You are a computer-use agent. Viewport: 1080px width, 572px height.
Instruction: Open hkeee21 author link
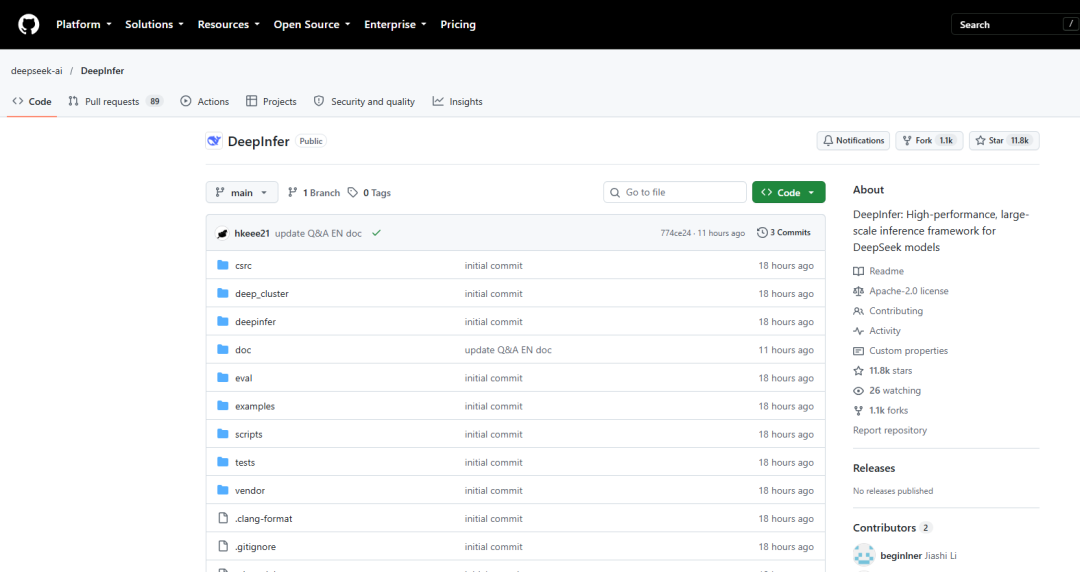tap(251, 234)
